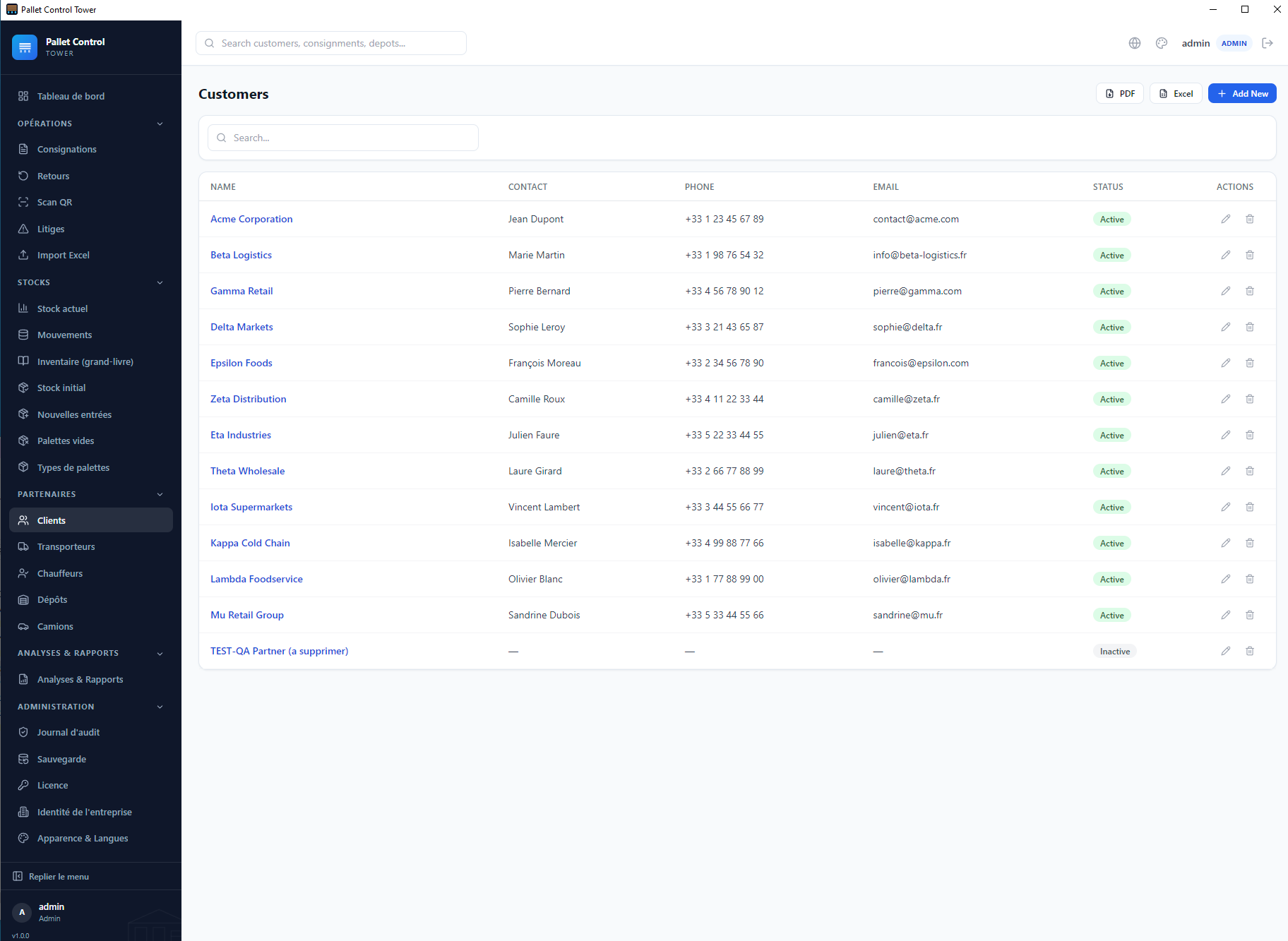Edit the TEST-QA Partner row with pencil icon

click(x=1226, y=651)
